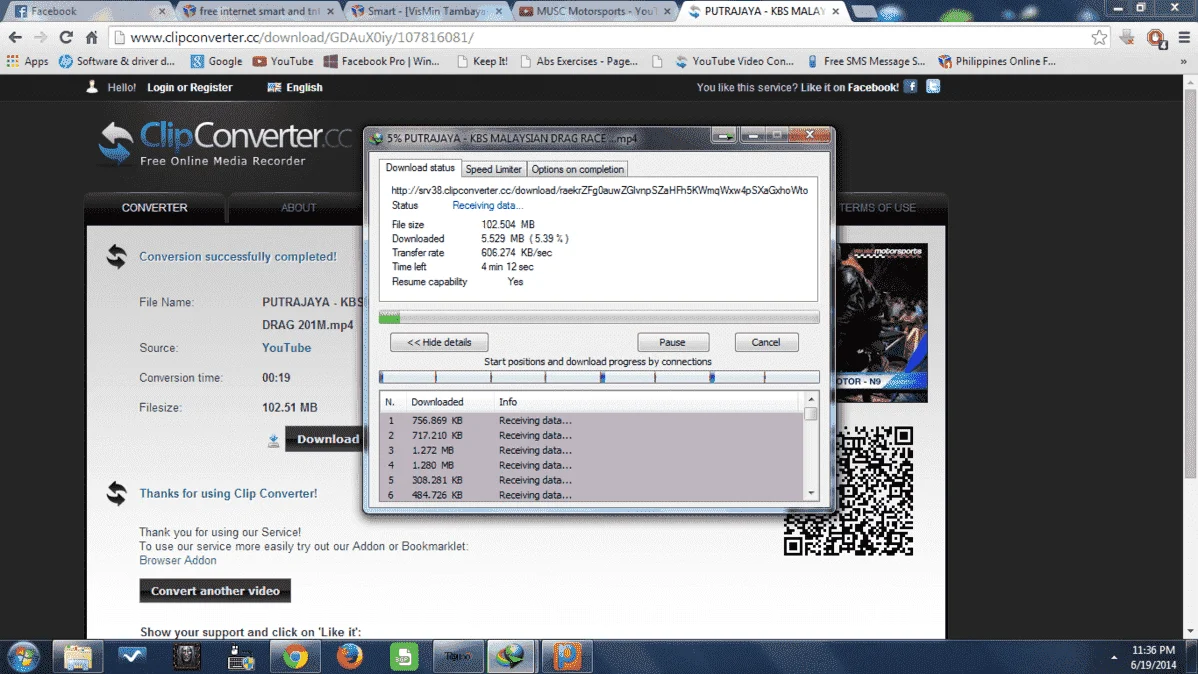This screenshot has height=674, width=1198.
Task: Open the CONVERTER site tab
Action: click(x=154, y=208)
